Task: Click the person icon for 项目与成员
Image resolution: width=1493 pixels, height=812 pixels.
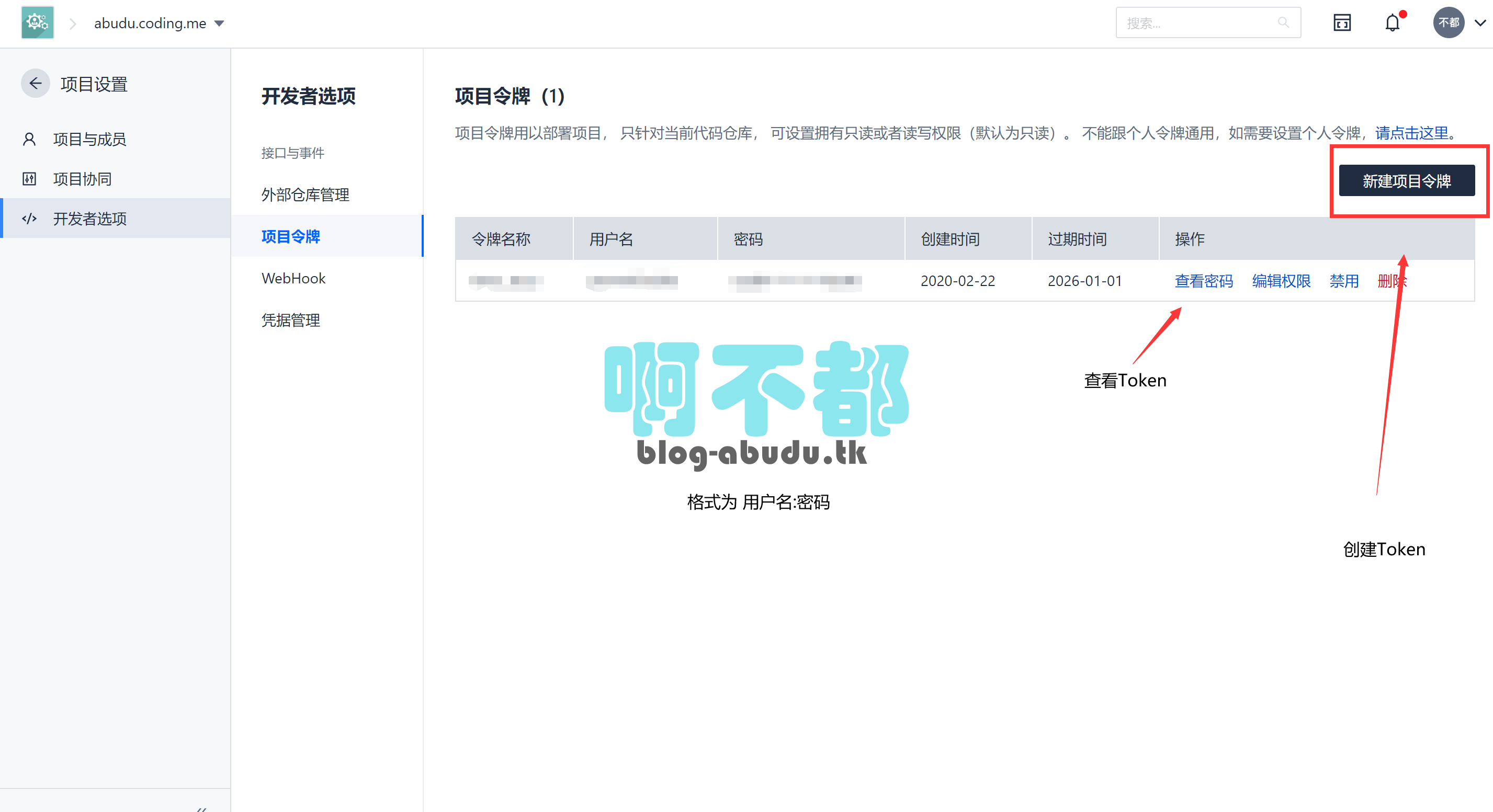Action: tap(29, 139)
